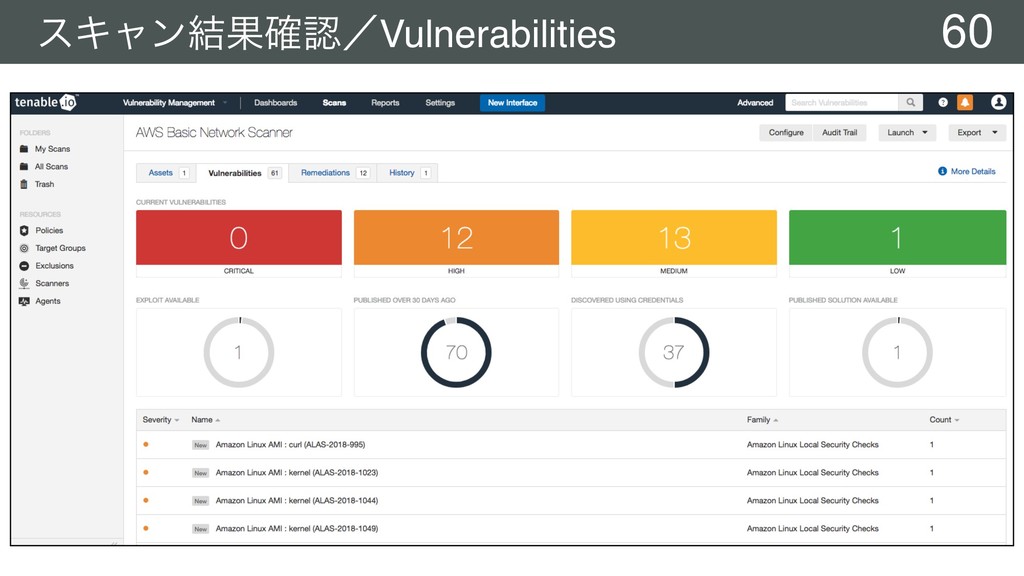Click New badge on curl ALAS-2018-995 row

[x=200, y=445]
